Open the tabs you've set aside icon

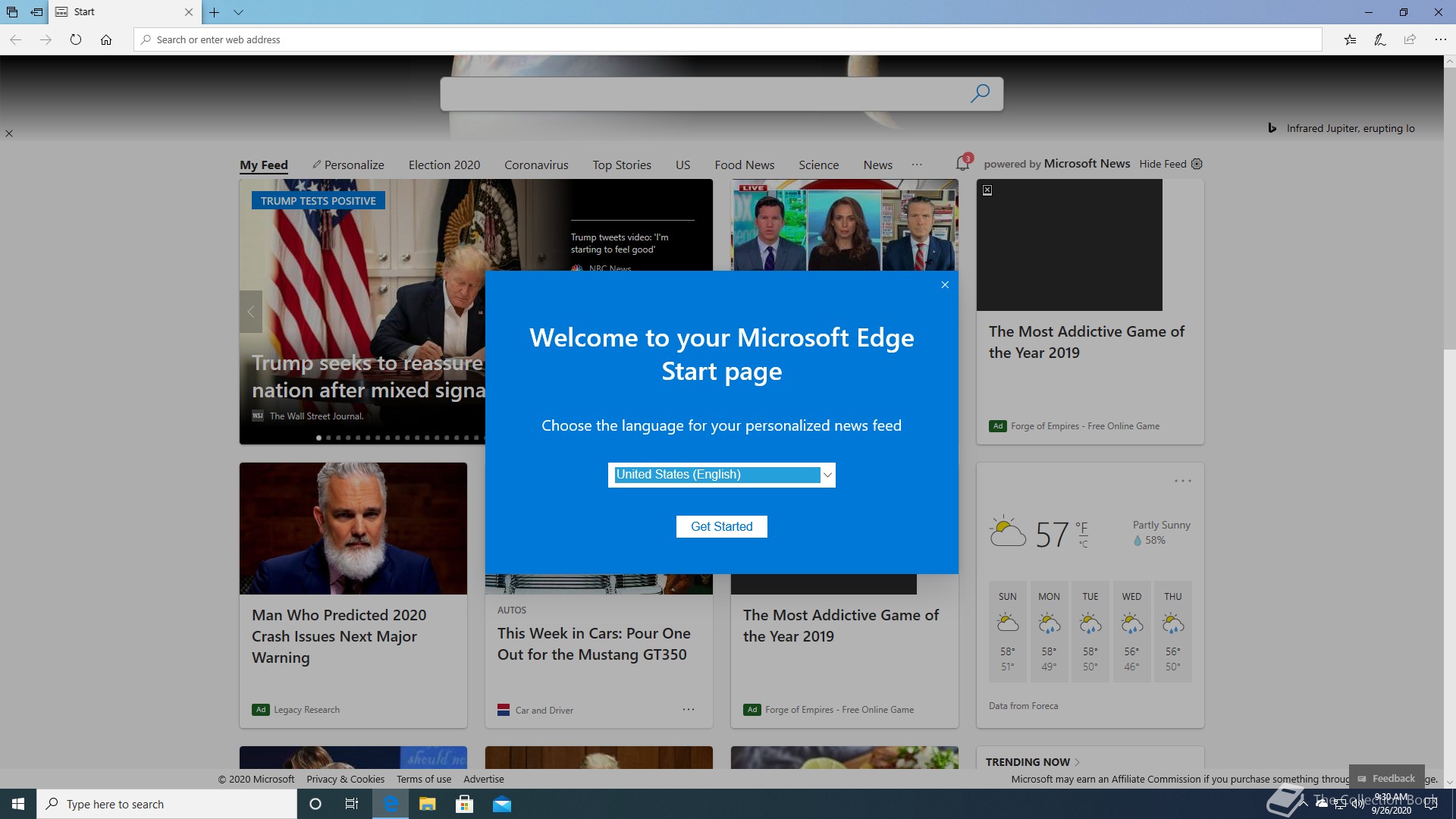point(12,12)
